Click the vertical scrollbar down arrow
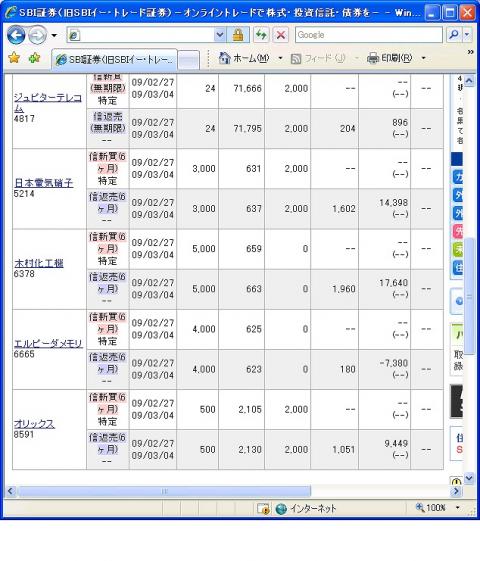Viewport: 480px width, 561px height. (469, 478)
